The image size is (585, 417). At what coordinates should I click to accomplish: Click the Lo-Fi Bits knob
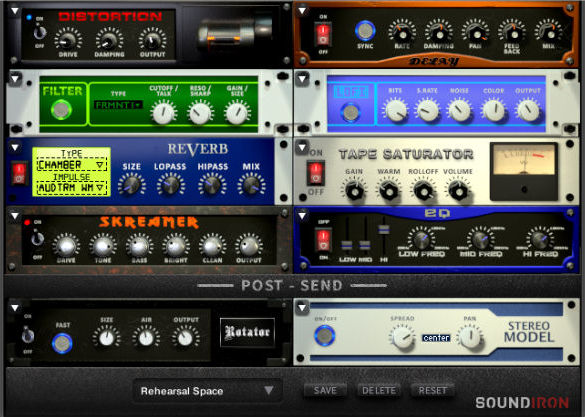coord(396,111)
